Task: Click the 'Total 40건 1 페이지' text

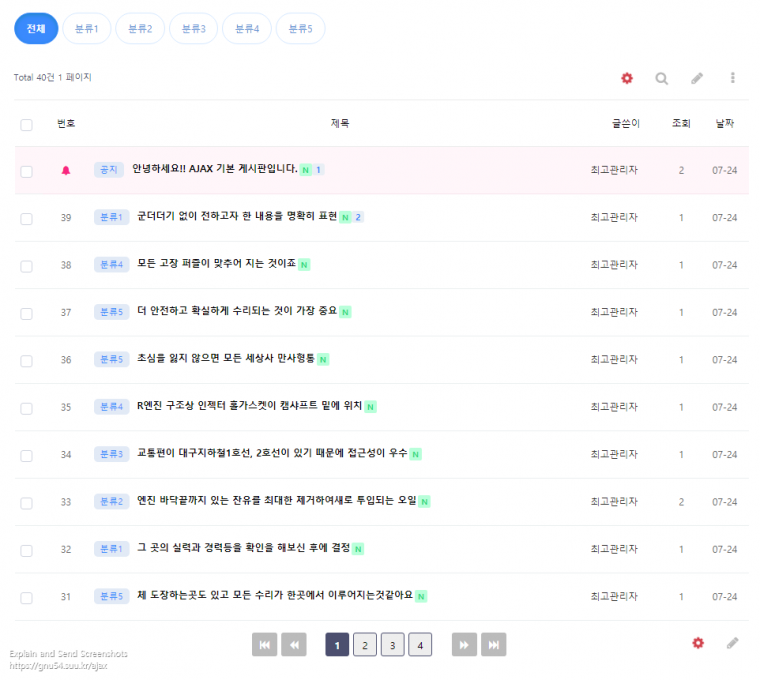Action: click(52, 77)
